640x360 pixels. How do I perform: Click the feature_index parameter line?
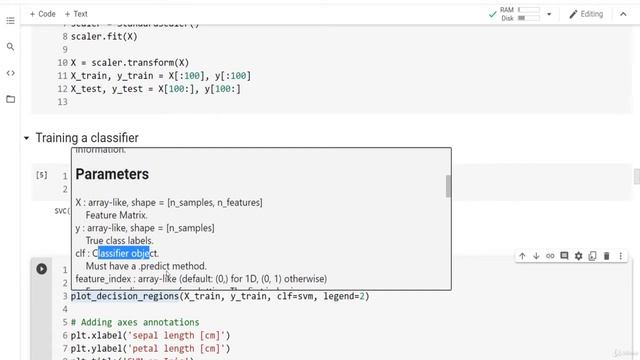pos(201,279)
